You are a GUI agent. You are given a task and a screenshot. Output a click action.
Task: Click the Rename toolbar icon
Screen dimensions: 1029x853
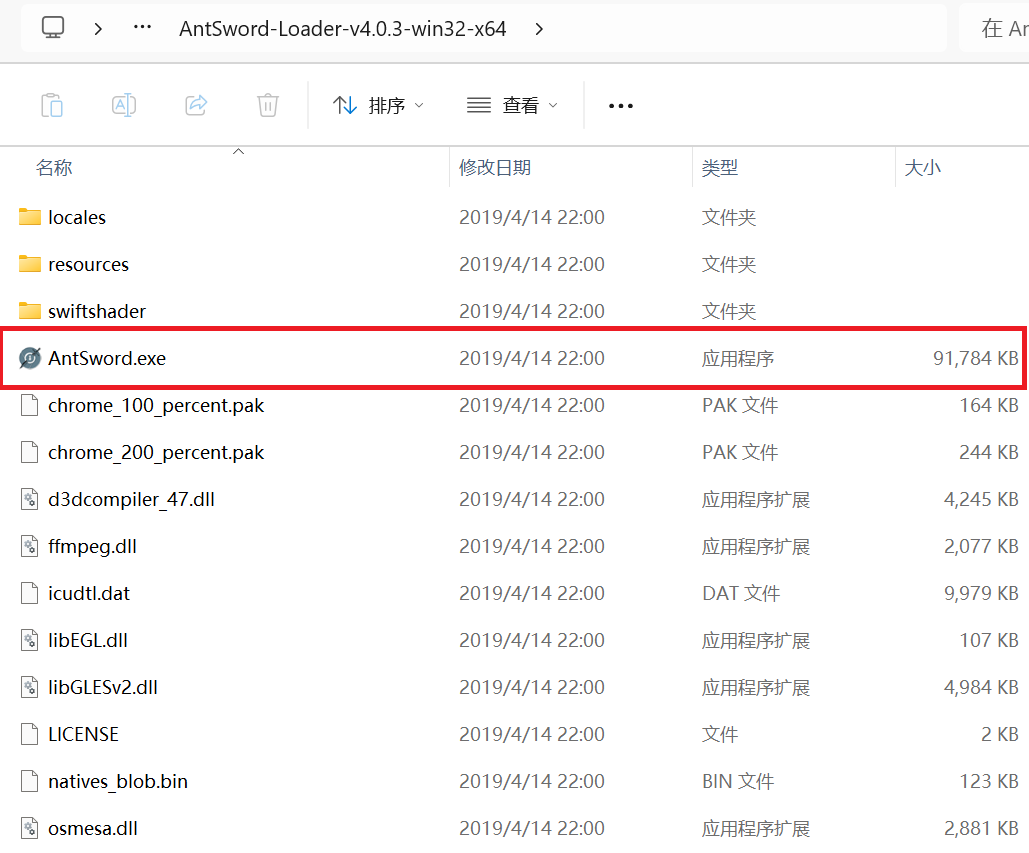(124, 105)
